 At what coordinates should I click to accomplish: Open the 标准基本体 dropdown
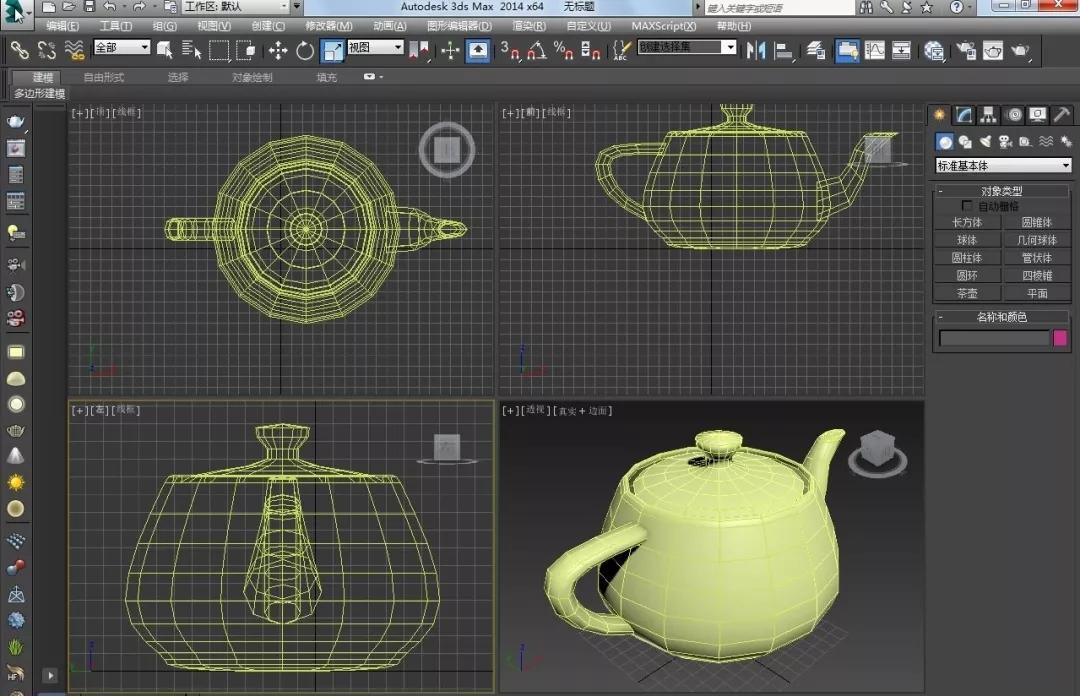point(1003,165)
